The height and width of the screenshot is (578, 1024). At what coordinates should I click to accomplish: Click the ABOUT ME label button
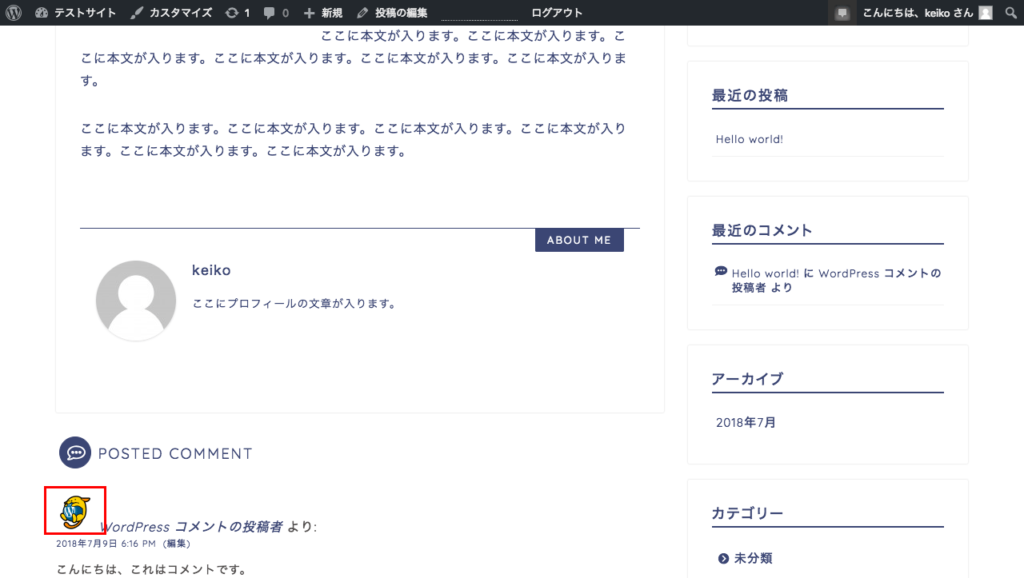coord(579,240)
